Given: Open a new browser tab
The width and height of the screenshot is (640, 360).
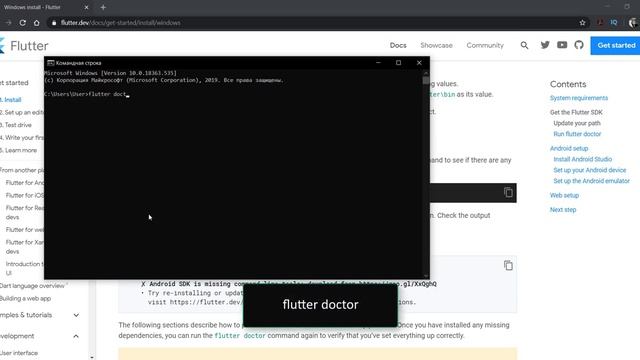Looking at the screenshot, I should pyautogui.click(x=103, y=7).
